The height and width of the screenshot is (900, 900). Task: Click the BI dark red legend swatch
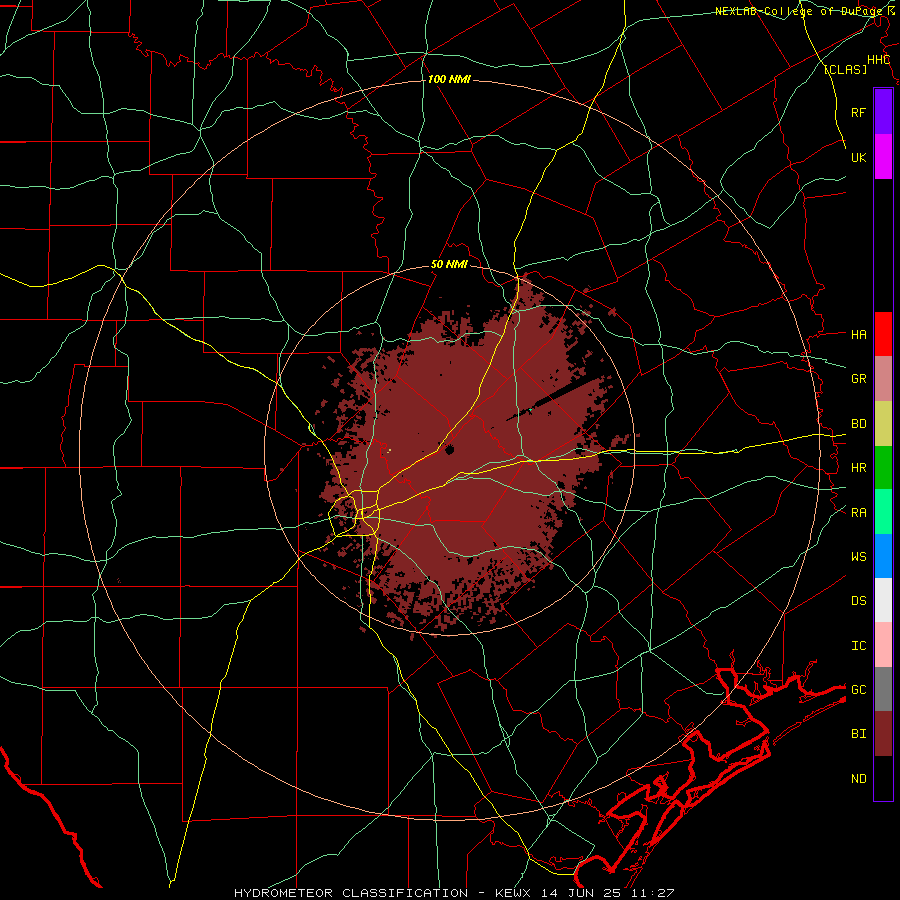pos(883,734)
